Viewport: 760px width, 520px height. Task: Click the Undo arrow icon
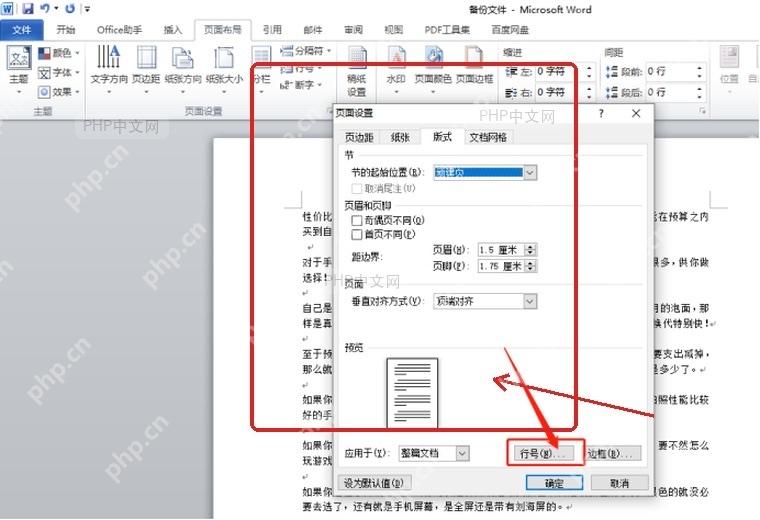click(46, 8)
